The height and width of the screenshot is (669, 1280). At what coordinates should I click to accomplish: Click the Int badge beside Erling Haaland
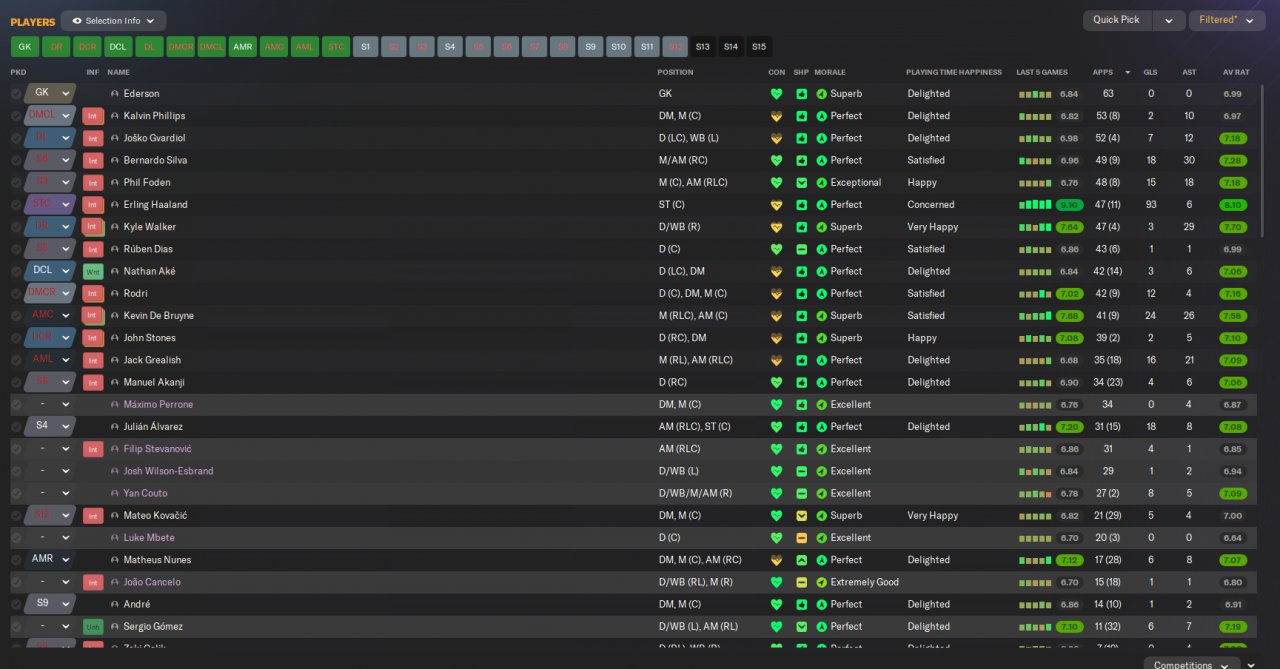coord(93,205)
